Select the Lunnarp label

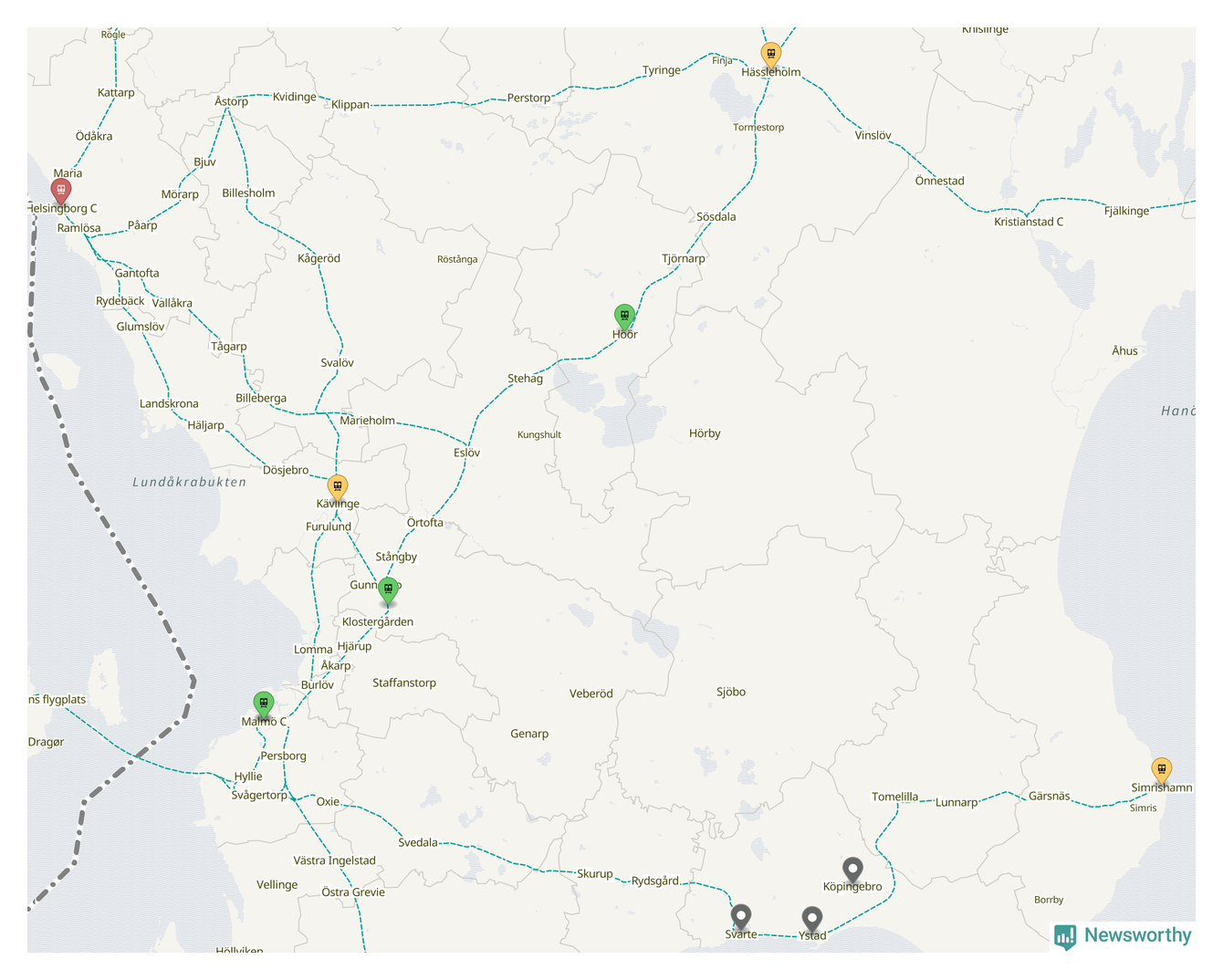(956, 803)
